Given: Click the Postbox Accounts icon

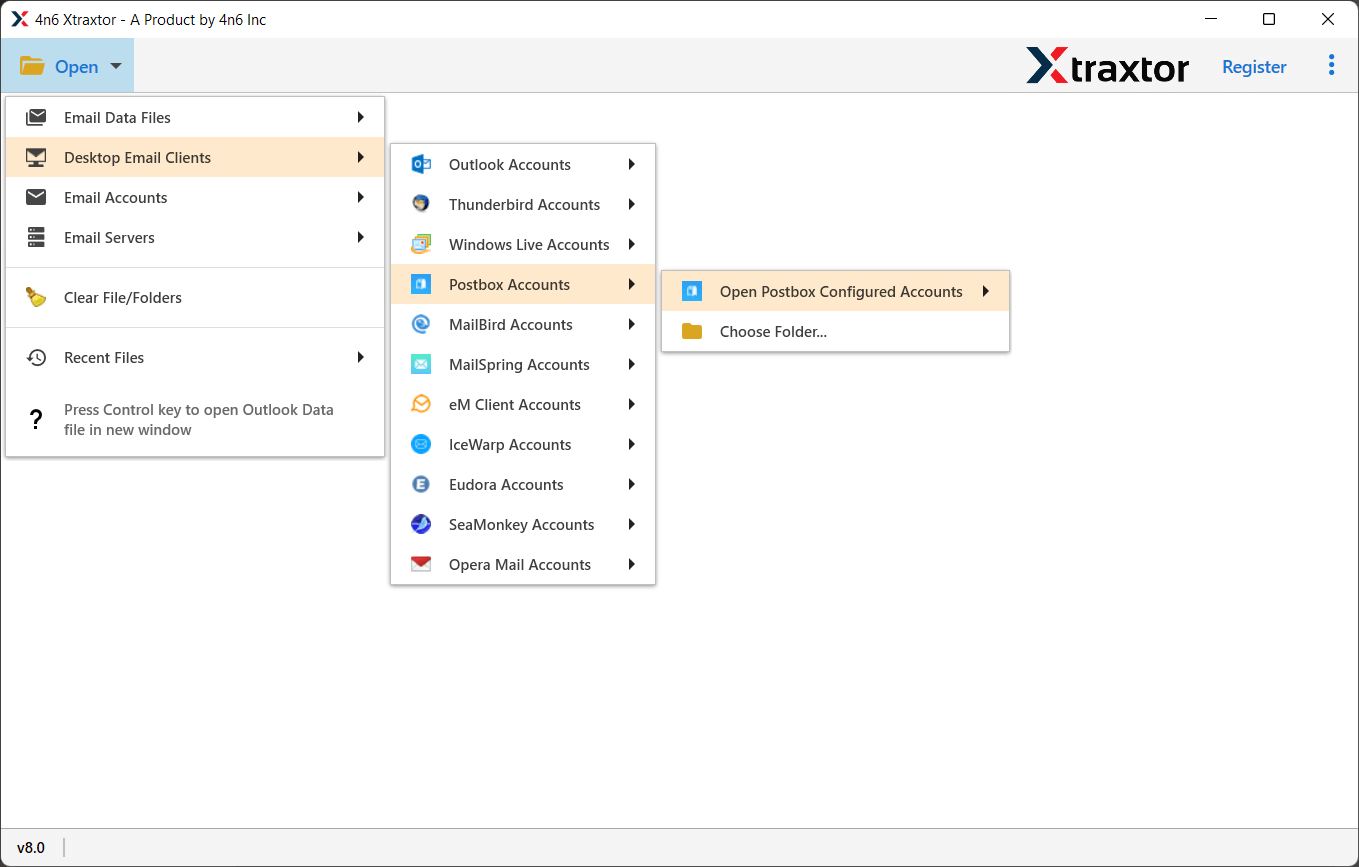Looking at the screenshot, I should (421, 284).
